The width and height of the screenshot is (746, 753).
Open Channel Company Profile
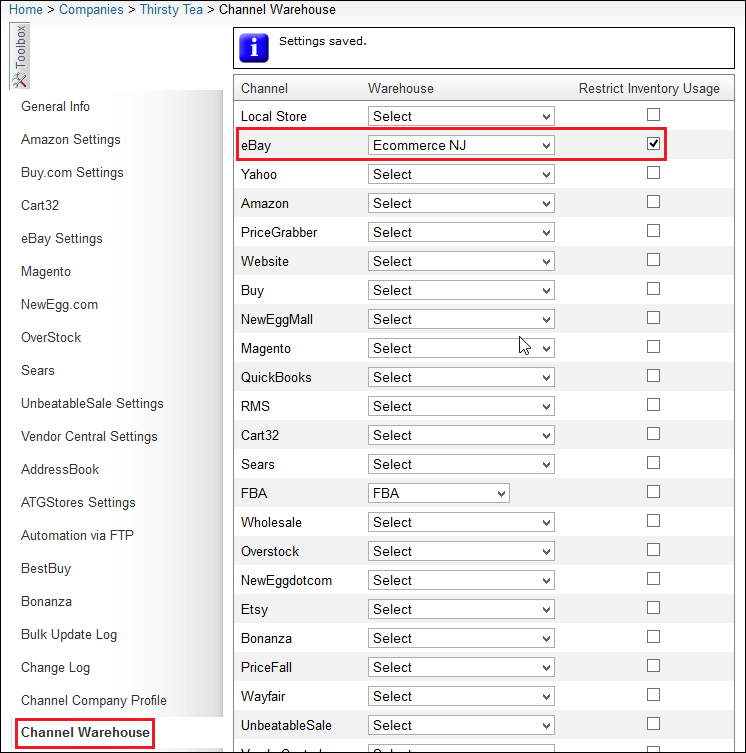pyautogui.click(x=94, y=700)
